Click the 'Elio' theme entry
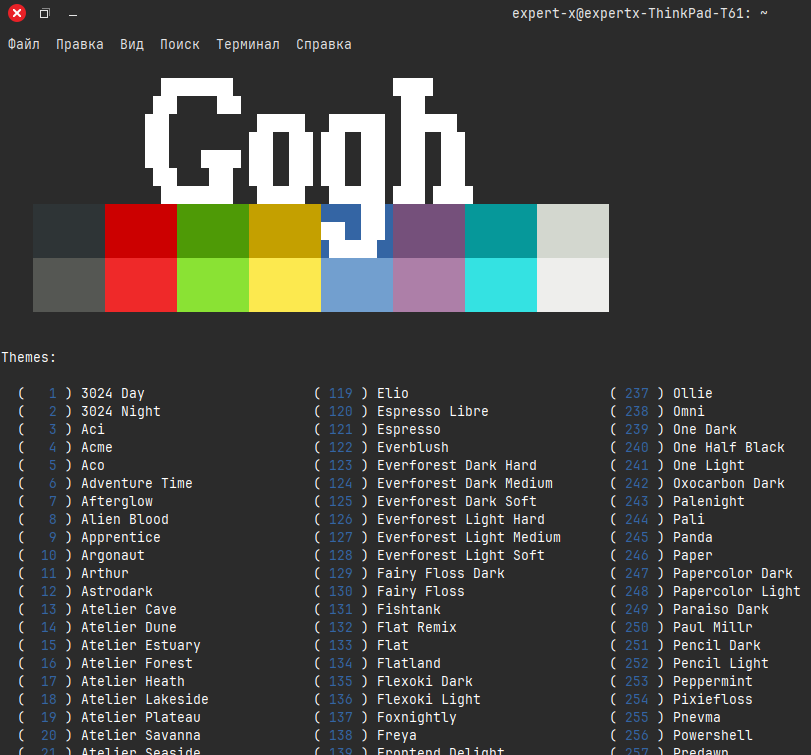811x755 pixels. click(x=393, y=394)
